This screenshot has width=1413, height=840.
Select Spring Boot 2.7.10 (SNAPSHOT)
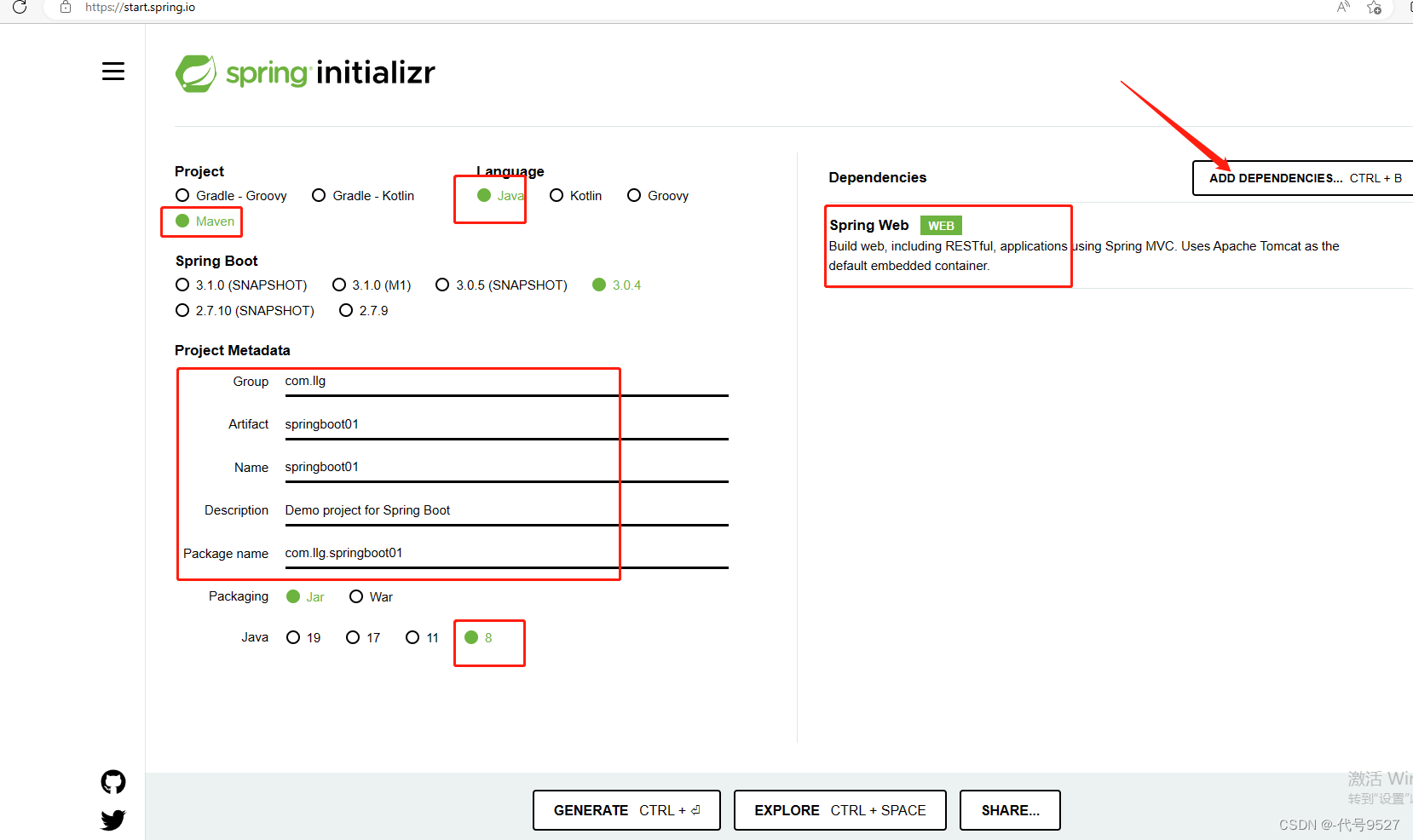[x=245, y=311]
